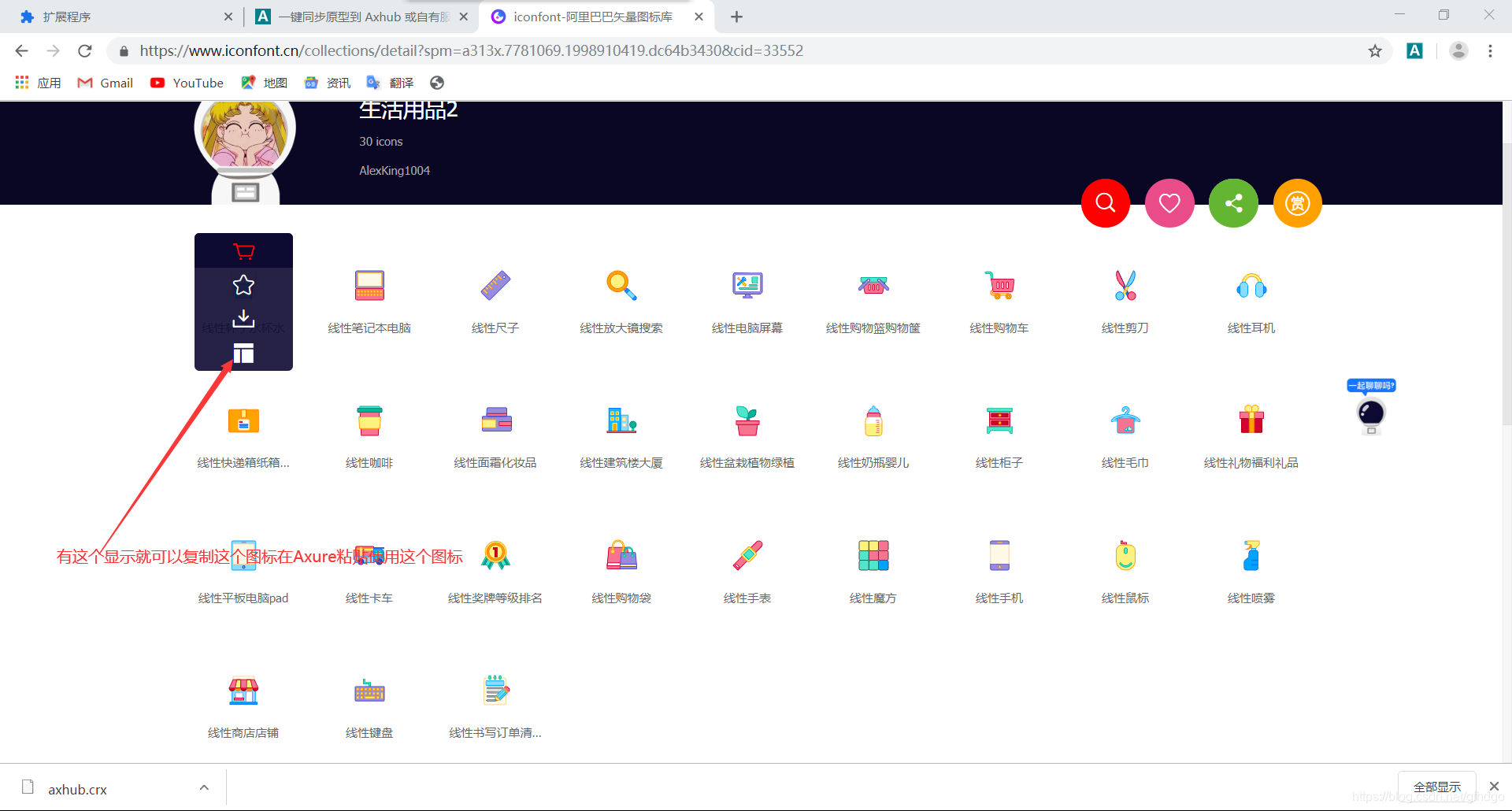
Task: Select the 线性毛巾 towel icon
Action: point(1125,420)
